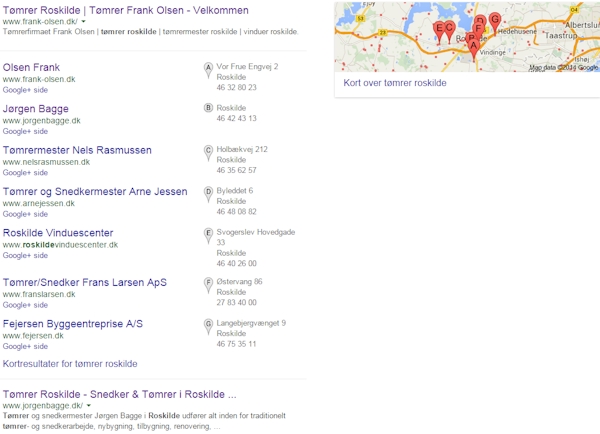The height and width of the screenshot is (434, 600).
Task: Click the www.franslarsen.dk URL text
Action: (39, 294)
